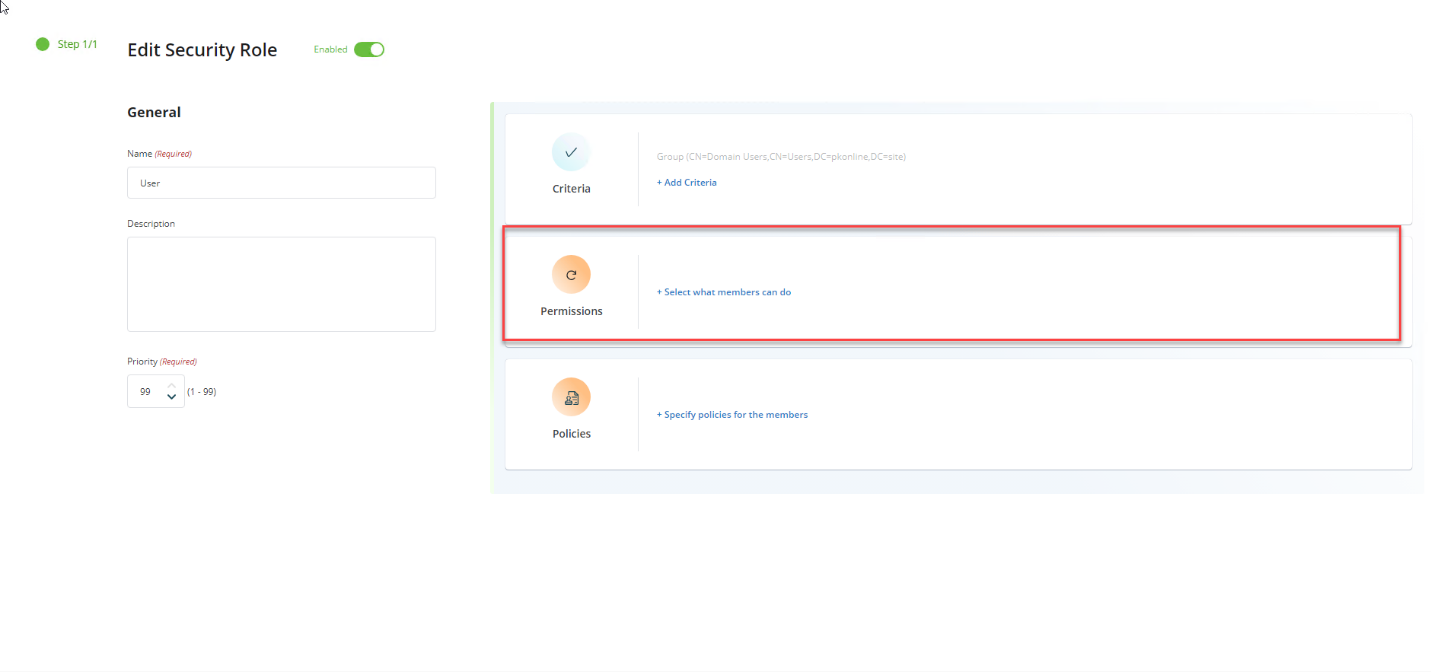Image resolution: width=1431 pixels, height=672 pixels.
Task: Click the Edit Security Role heading
Action: click(x=202, y=49)
